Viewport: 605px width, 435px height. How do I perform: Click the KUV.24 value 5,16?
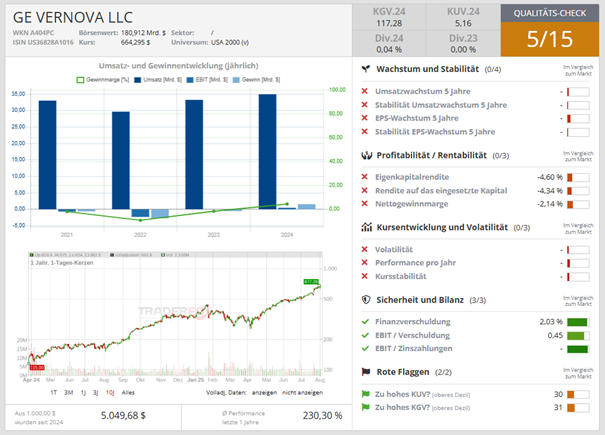[x=463, y=24]
